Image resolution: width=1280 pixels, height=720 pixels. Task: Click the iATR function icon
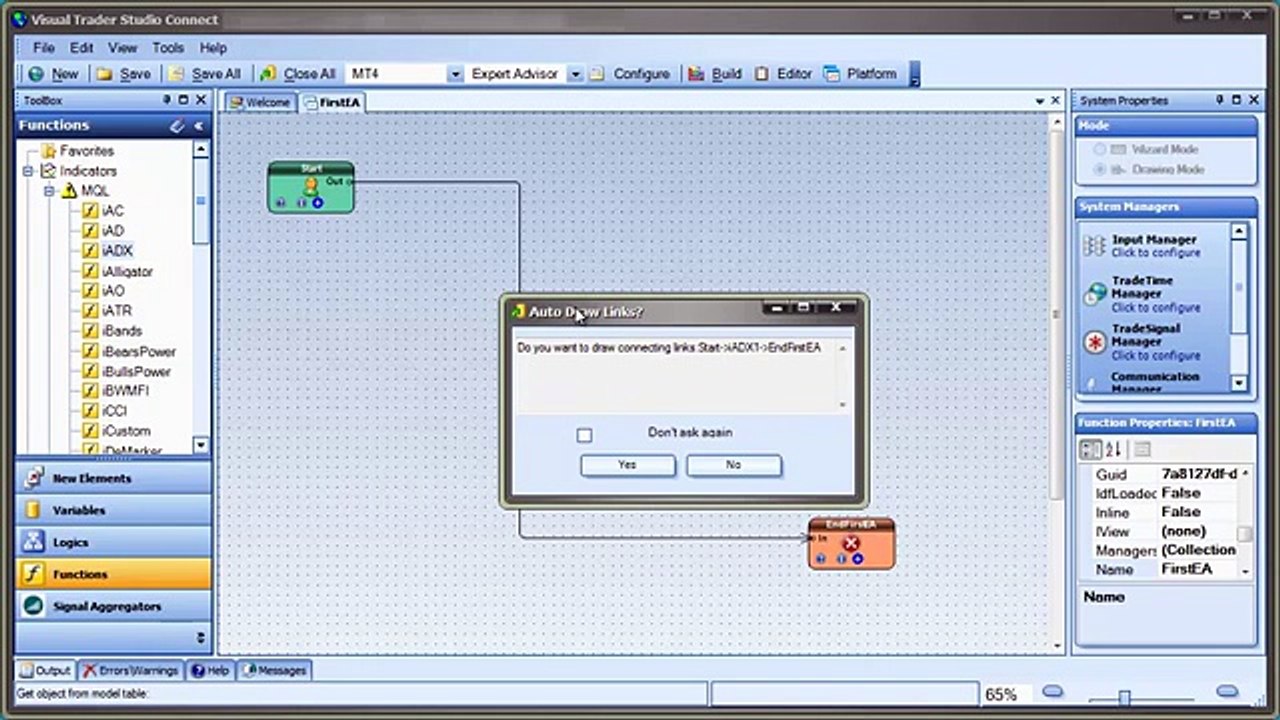[x=90, y=311]
